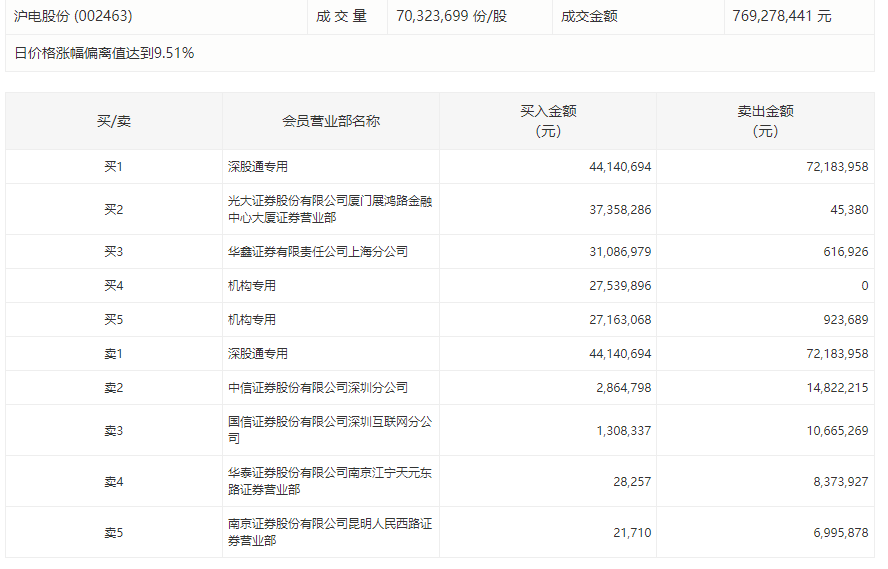Click buy amount 37,358,286
Viewport: 888px width, 569px height.
[x=620, y=209]
